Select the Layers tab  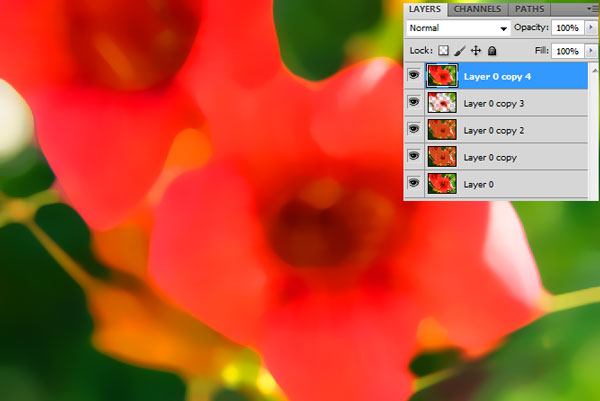pos(425,9)
